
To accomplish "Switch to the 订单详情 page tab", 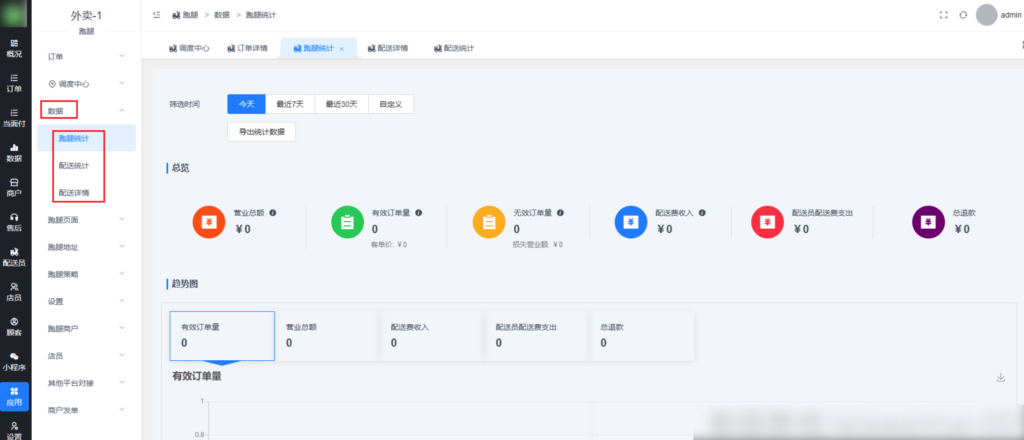I will (247, 48).
